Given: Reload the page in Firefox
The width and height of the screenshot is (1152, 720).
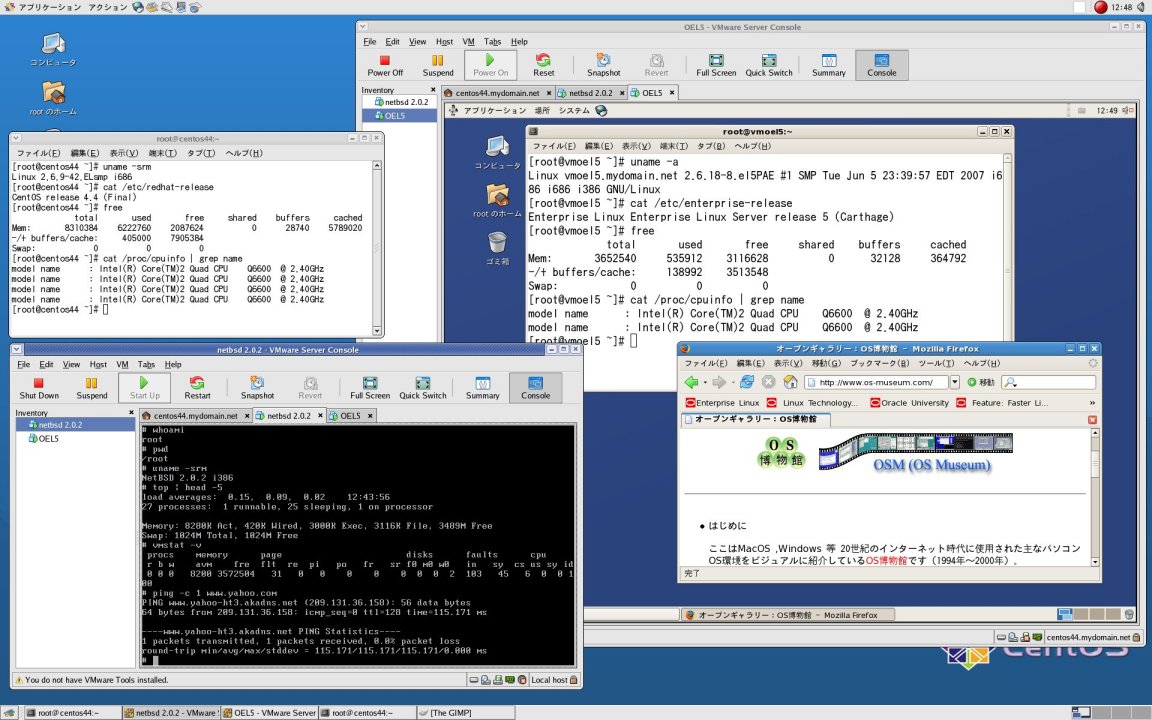Looking at the screenshot, I should click(747, 382).
